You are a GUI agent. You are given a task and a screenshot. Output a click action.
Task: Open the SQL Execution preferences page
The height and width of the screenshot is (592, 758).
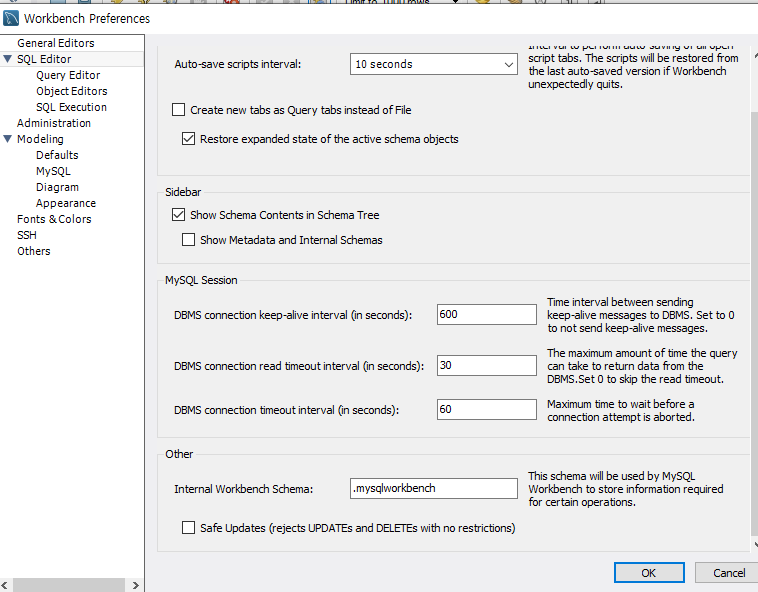click(x=71, y=107)
